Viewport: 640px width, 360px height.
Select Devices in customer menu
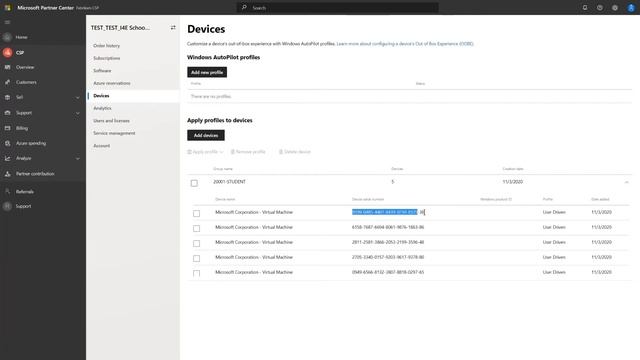[x=101, y=96]
